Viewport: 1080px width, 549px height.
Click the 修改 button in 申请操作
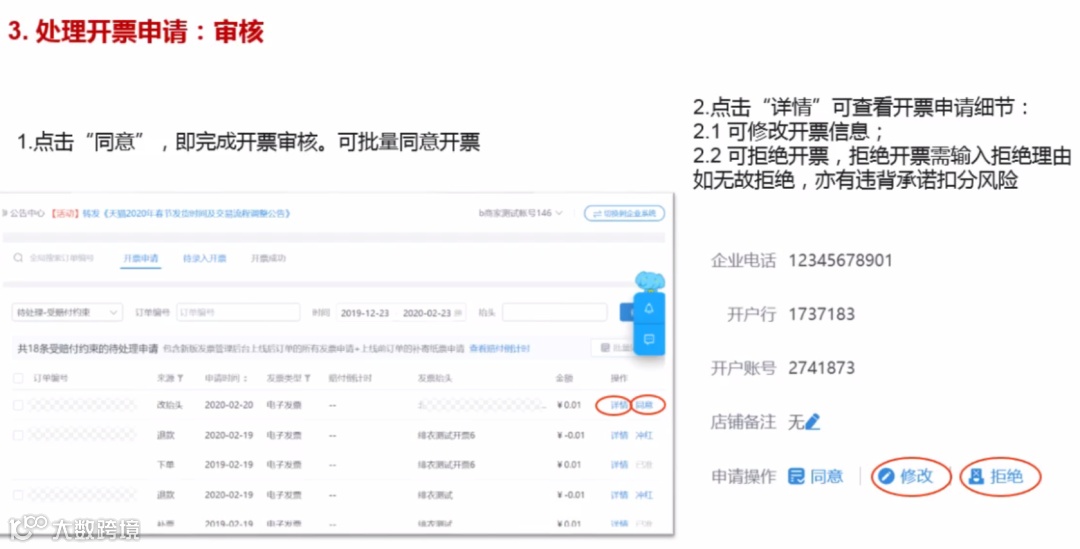[x=906, y=476]
